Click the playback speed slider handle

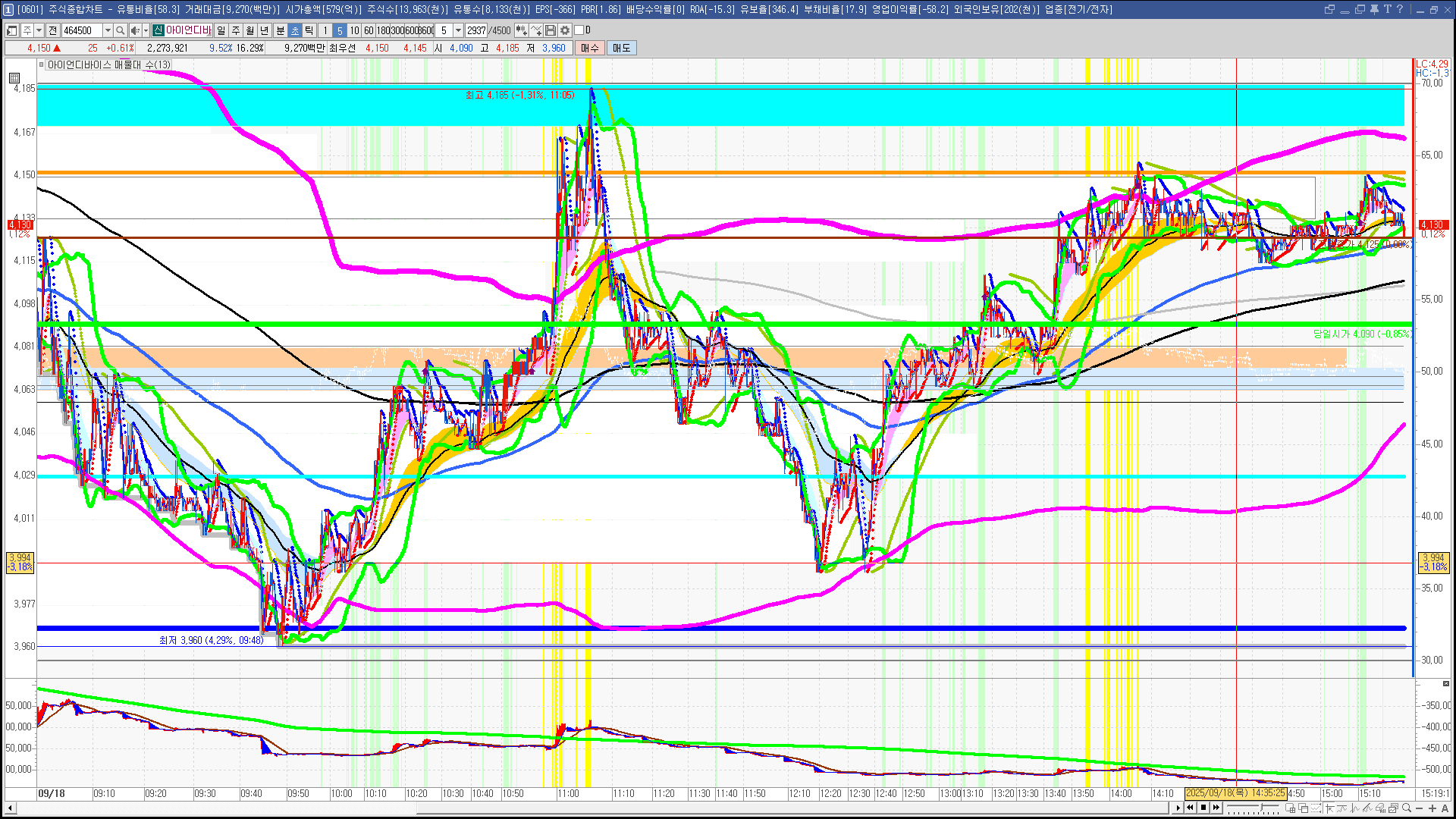pos(1262,807)
